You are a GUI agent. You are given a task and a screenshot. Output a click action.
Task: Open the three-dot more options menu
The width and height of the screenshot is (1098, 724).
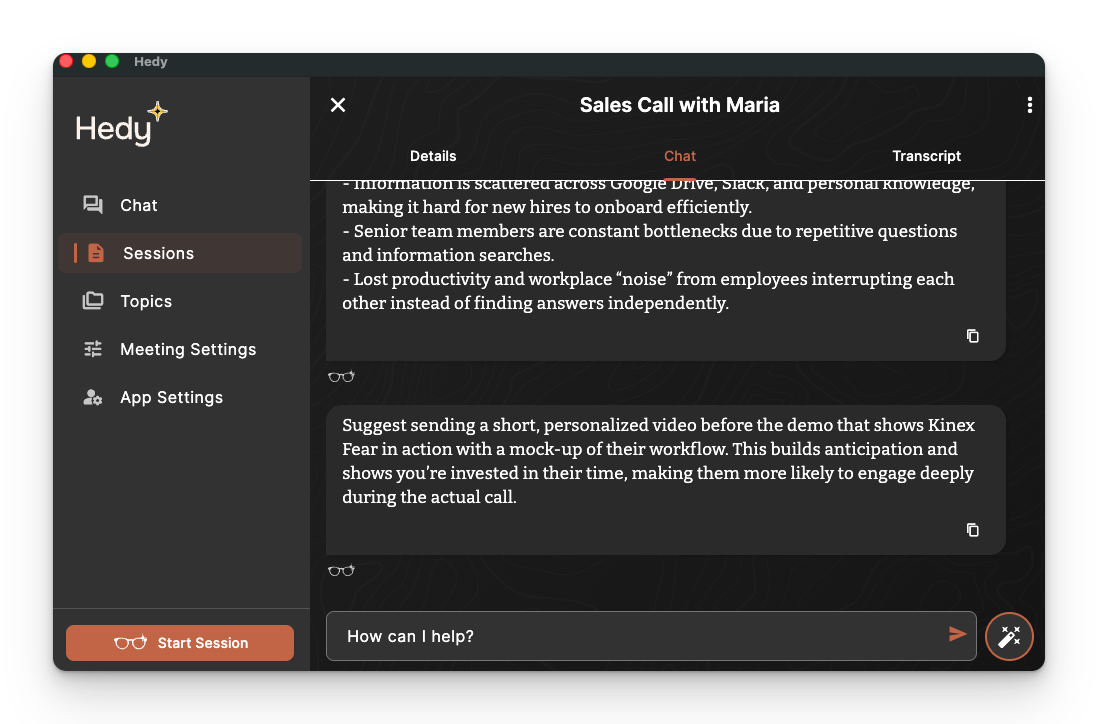pyautogui.click(x=1029, y=105)
